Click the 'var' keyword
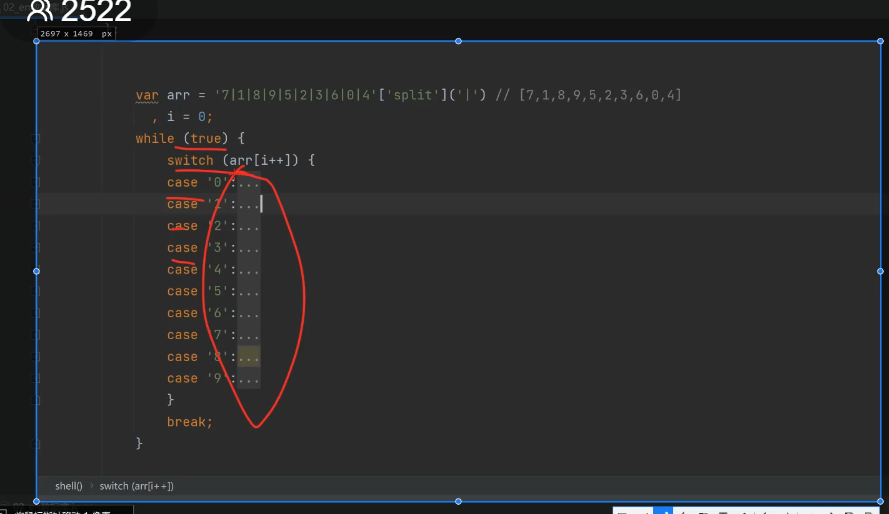889x514 pixels. pyautogui.click(x=147, y=95)
